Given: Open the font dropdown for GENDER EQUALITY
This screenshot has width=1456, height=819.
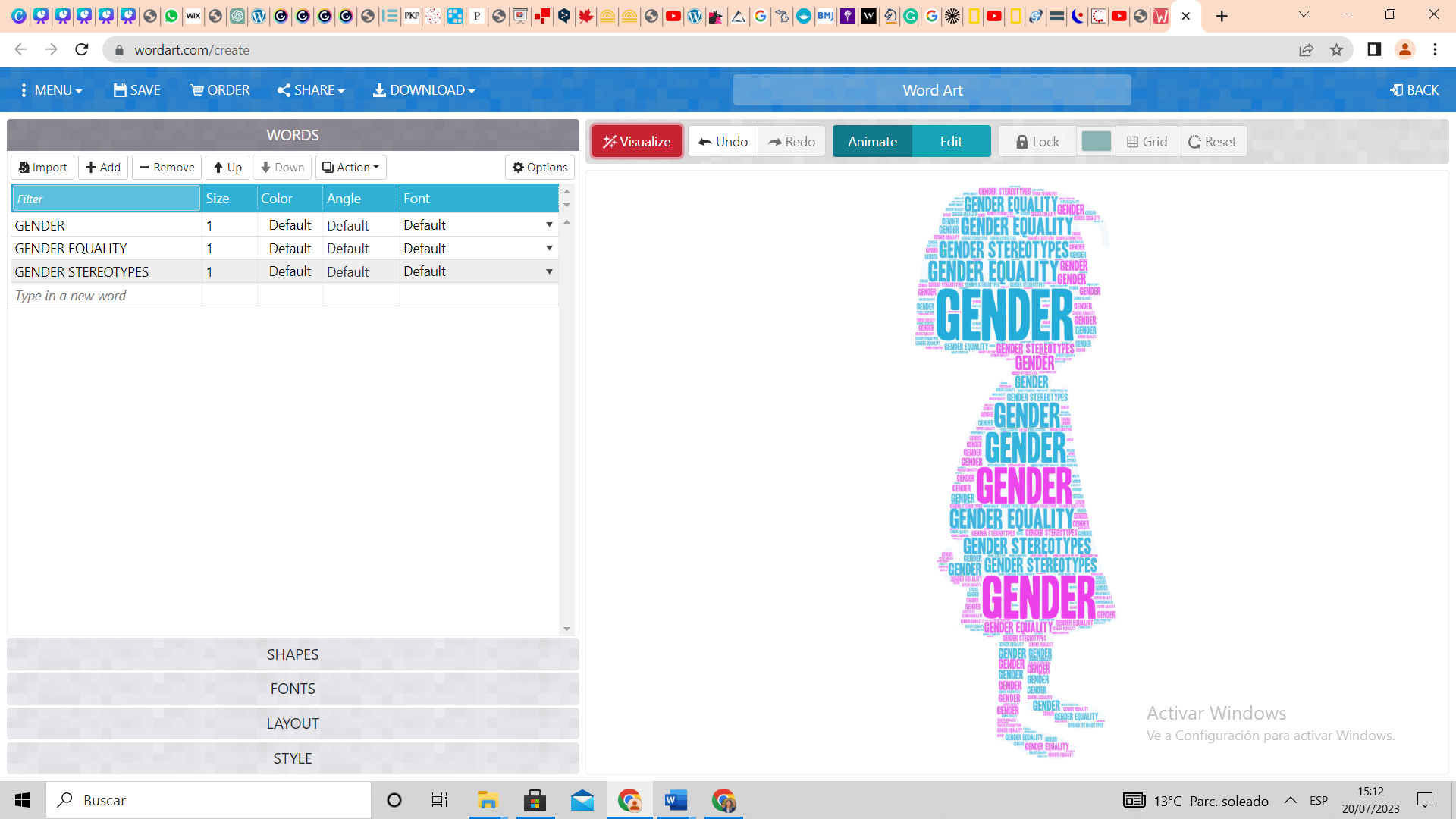Looking at the screenshot, I should [548, 248].
